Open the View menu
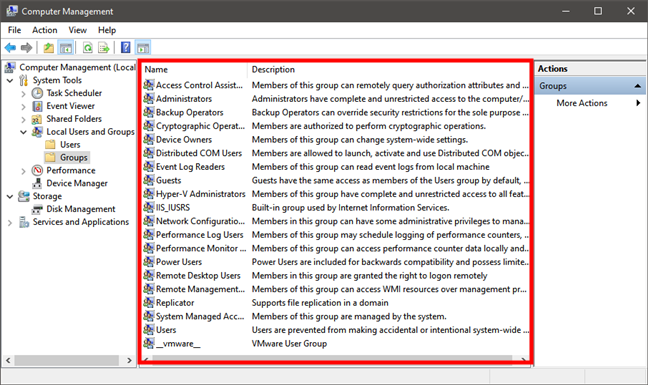The image size is (648, 385). [x=77, y=30]
